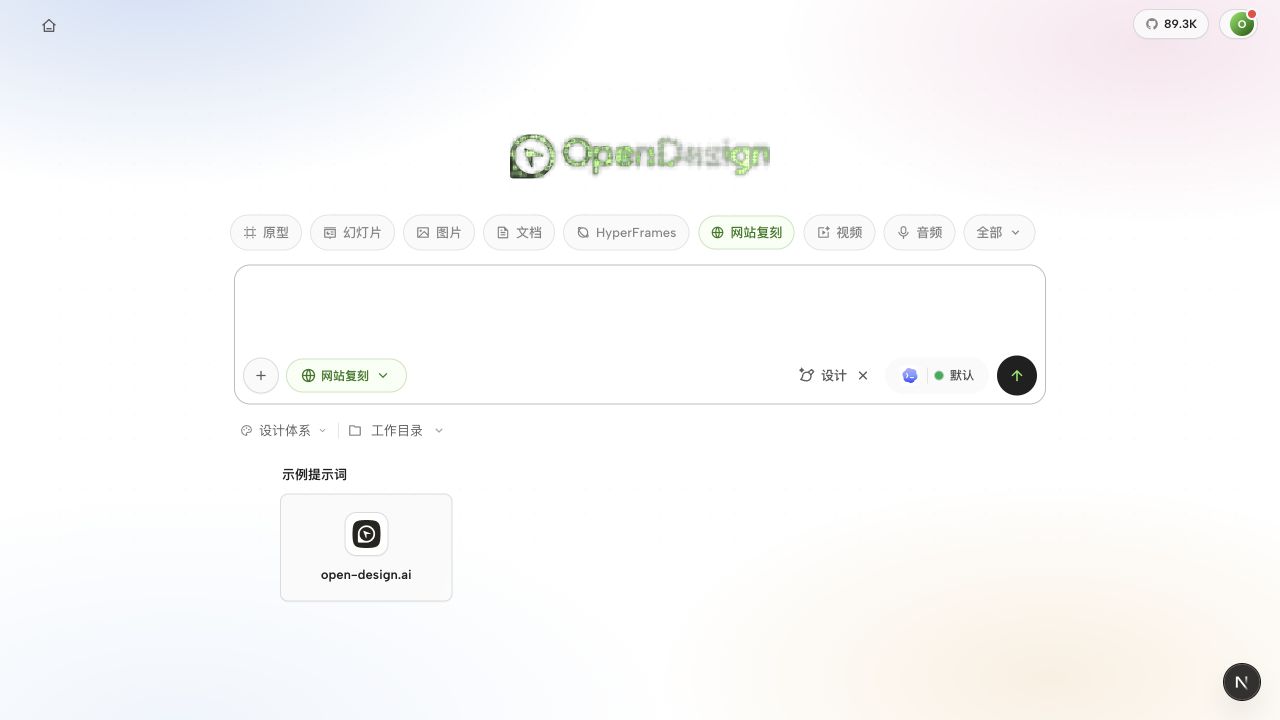Viewport: 1280px width, 720px height.
Task: Open the user avatar menu
Action: [1241, 24]
